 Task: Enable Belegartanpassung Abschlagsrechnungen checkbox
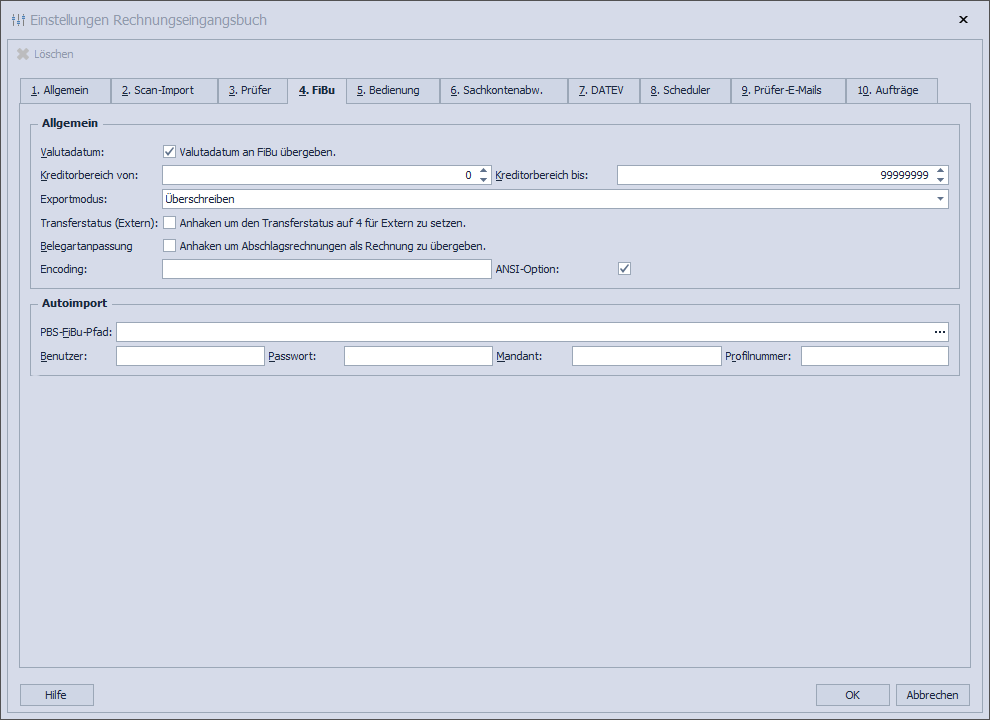pos(169,246)
